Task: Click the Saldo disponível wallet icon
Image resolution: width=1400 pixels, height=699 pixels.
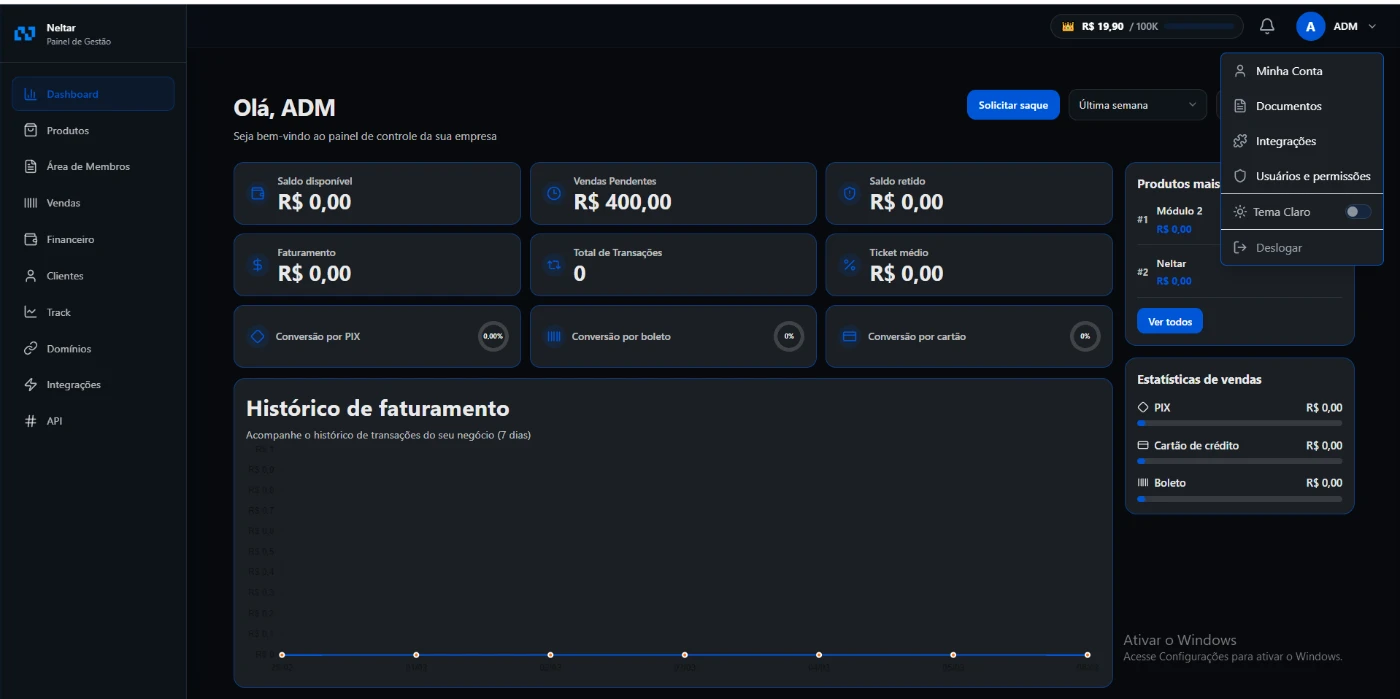Action: 257,193
